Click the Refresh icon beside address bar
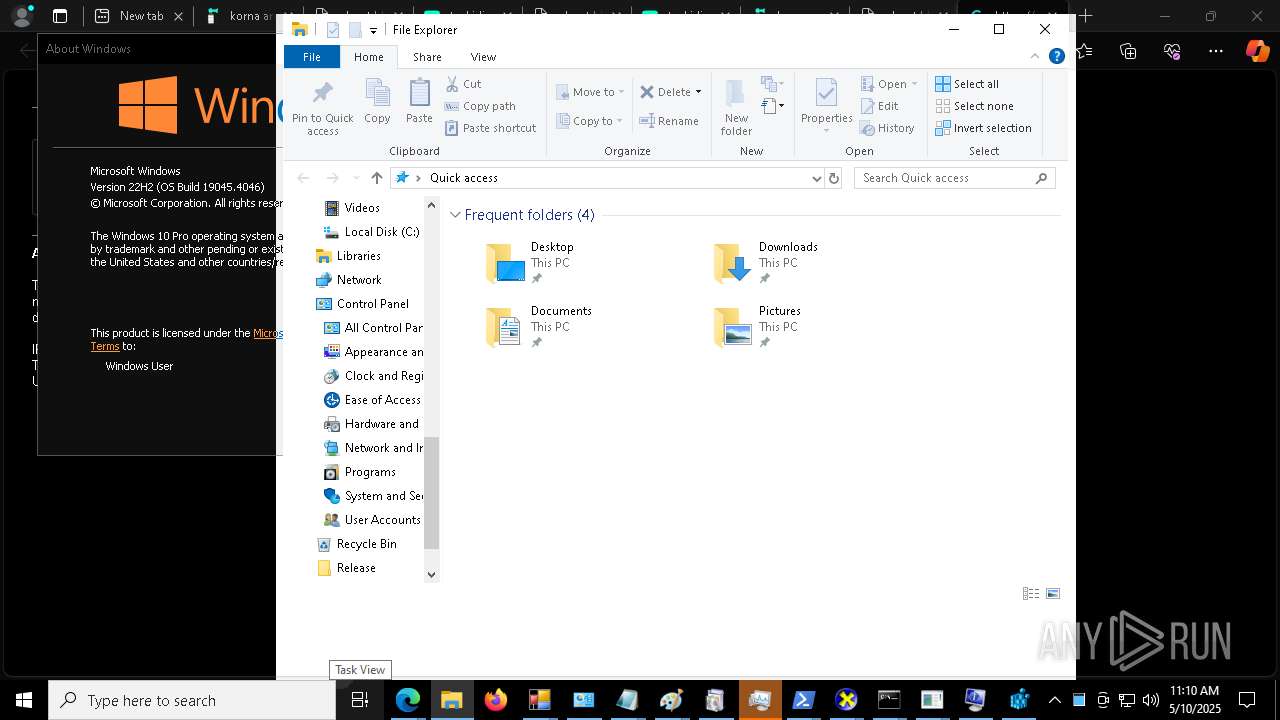Viewport: 1280px width, 720px height. click(834, 178)
